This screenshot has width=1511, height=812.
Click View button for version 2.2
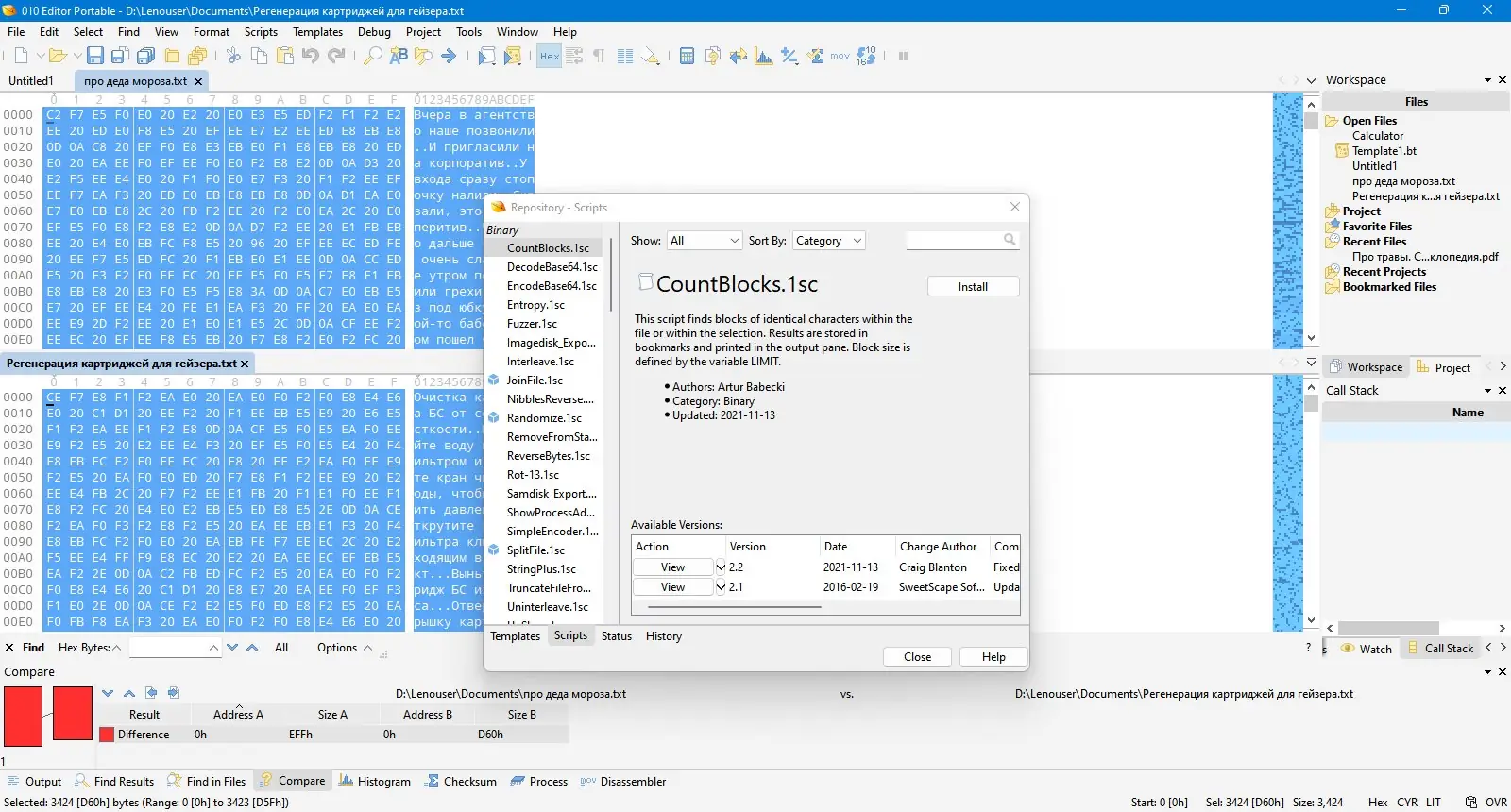pyautogui.click(x=673, y=567)
